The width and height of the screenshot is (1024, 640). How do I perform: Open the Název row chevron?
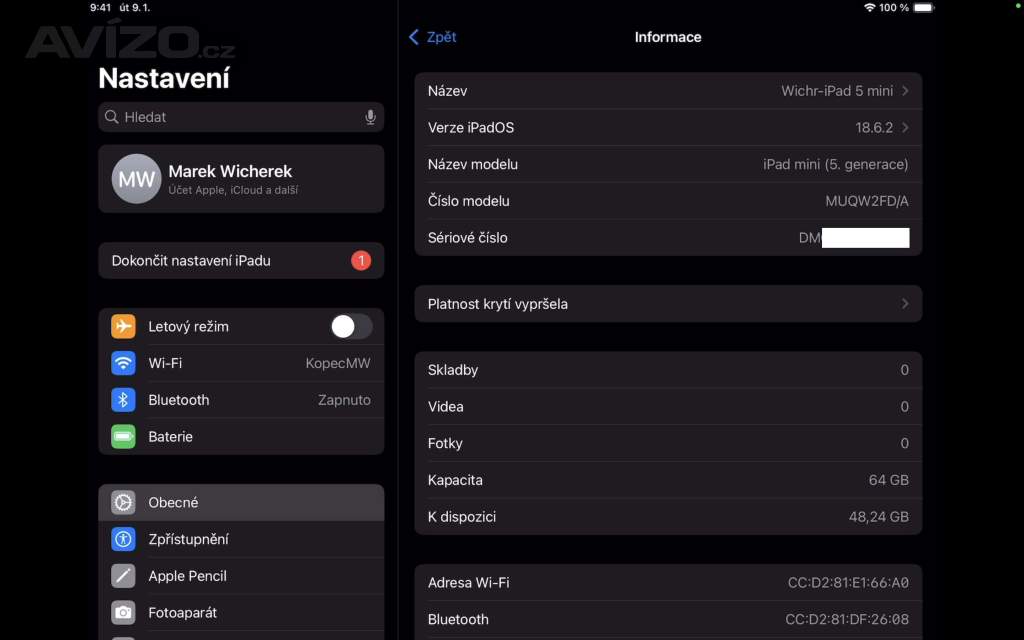tap(905, 91)
